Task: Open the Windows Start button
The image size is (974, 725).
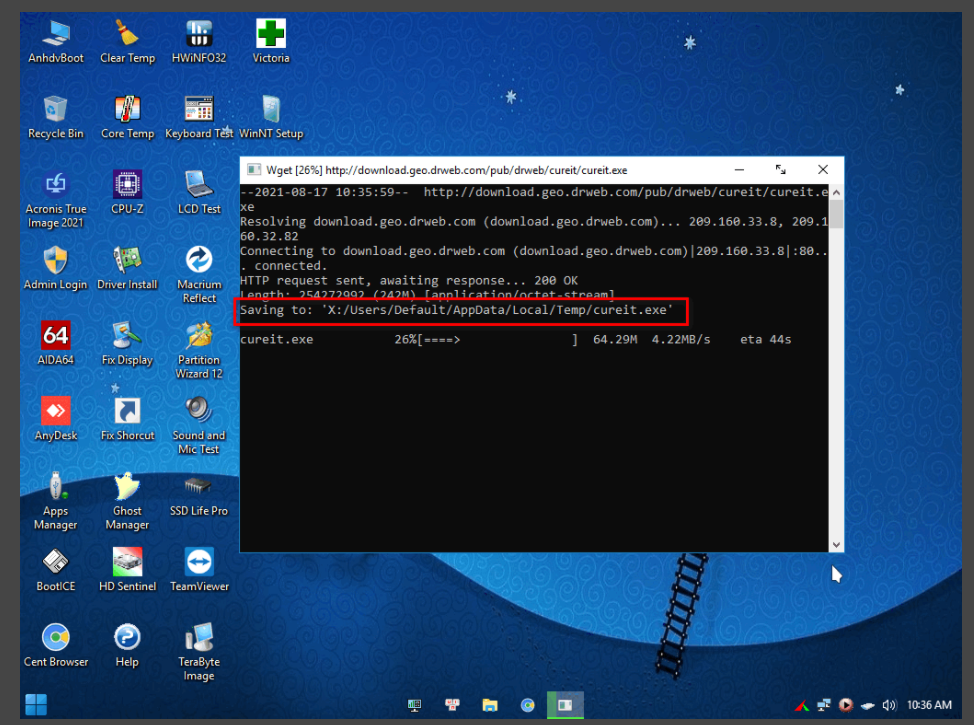Action: (x=35, y=704)
